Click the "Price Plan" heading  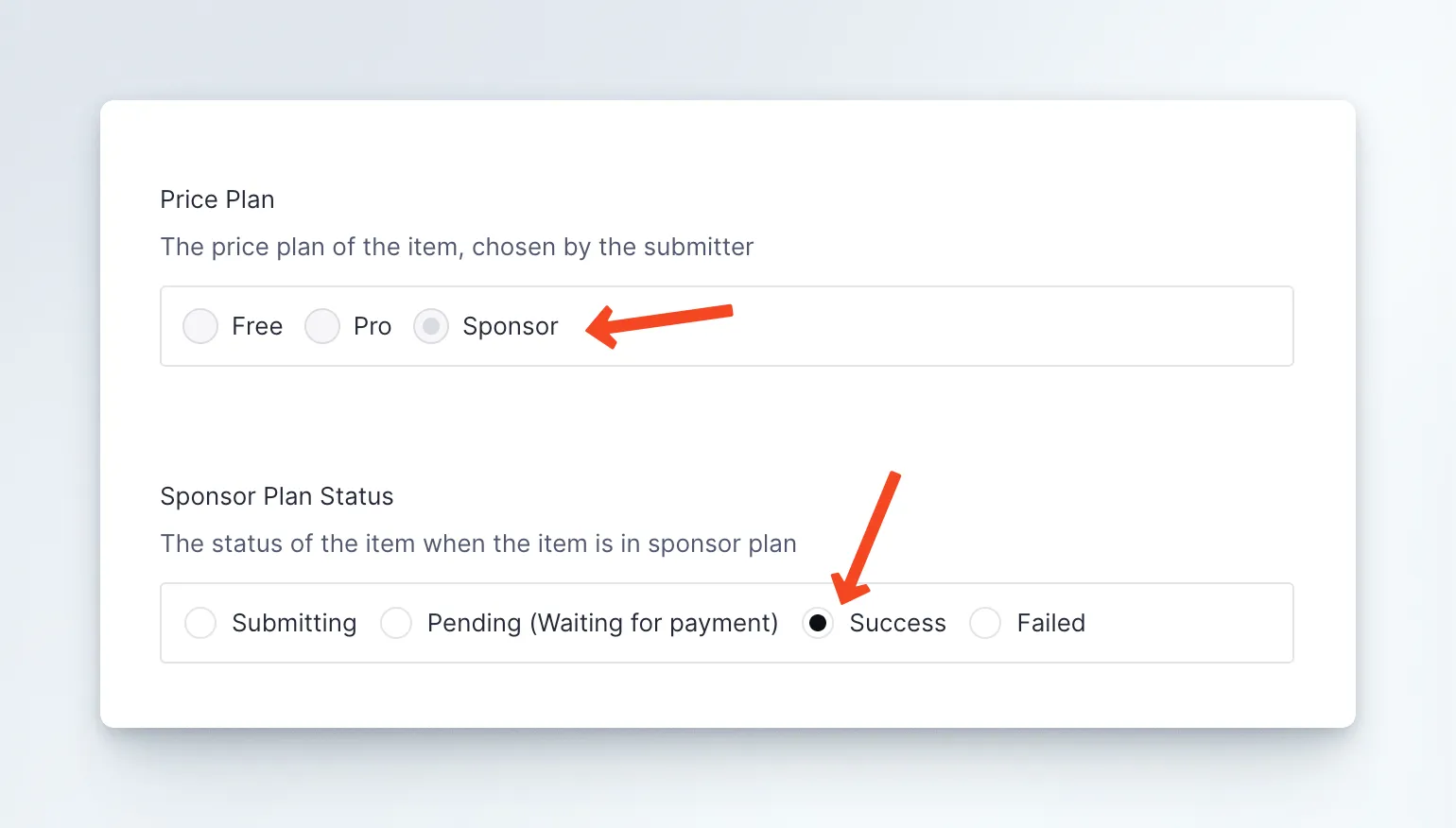point(217,199)
